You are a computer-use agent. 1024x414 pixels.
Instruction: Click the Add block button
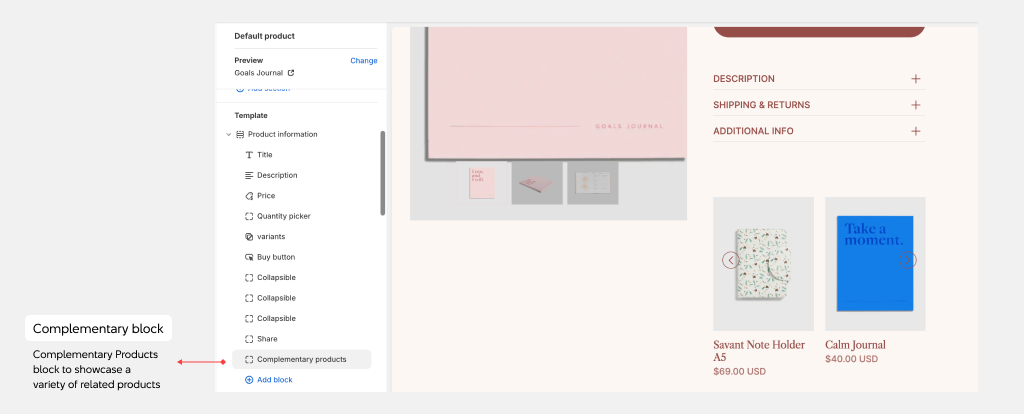pos(274,380)
